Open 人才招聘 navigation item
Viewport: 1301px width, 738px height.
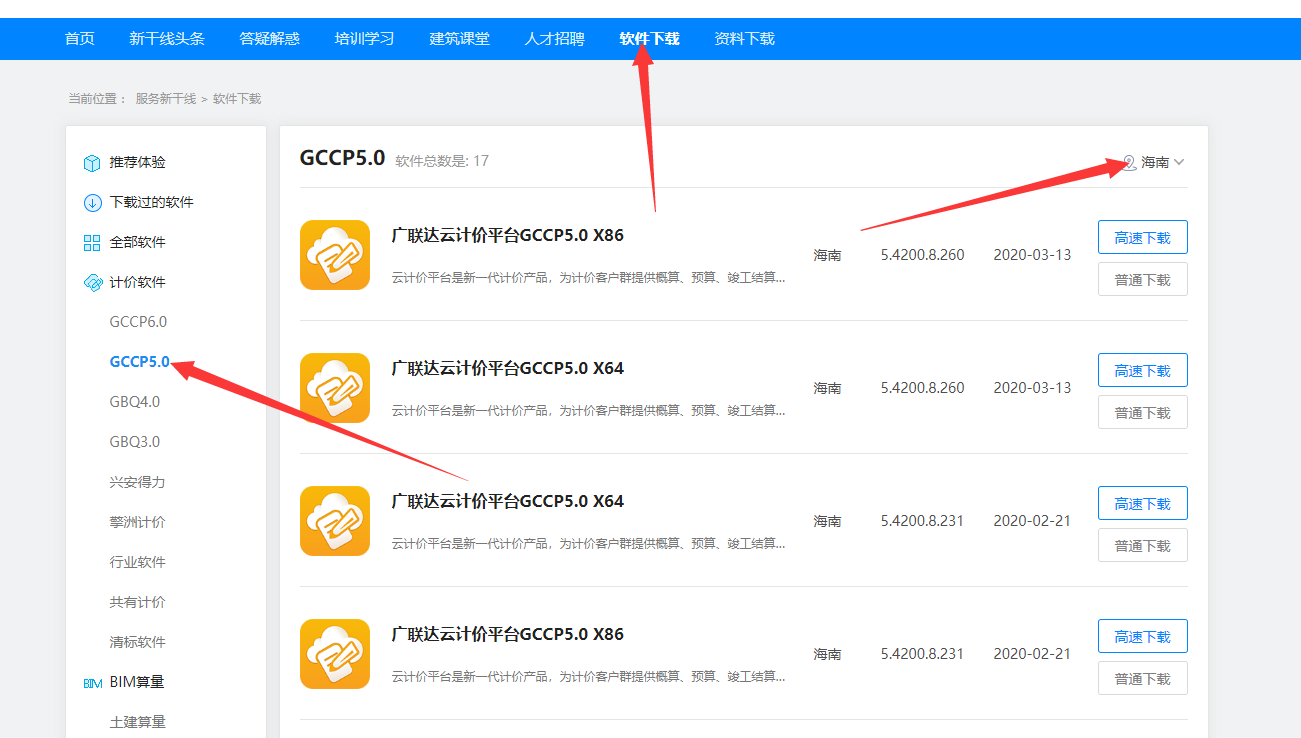555,39
